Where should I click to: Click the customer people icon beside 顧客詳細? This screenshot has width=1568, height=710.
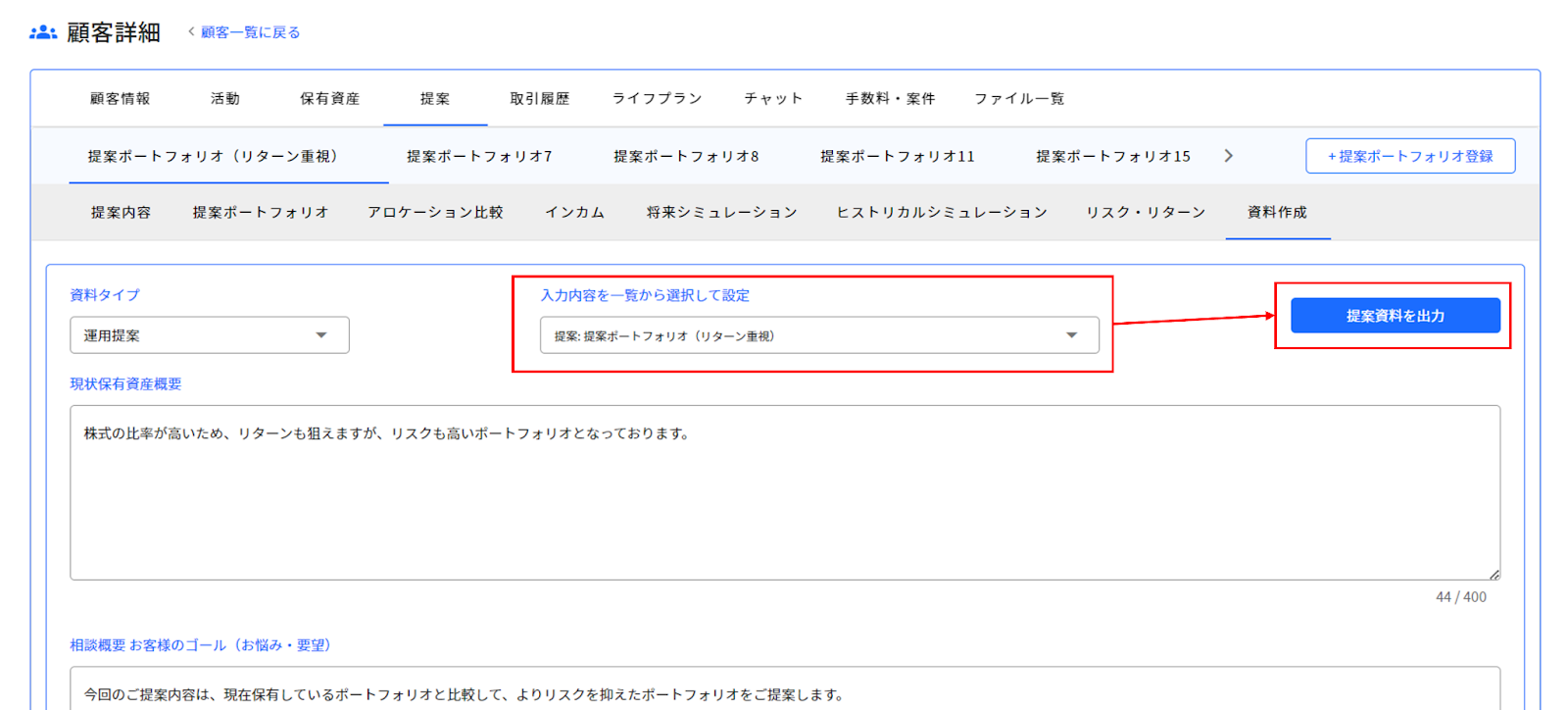[43, 32]
